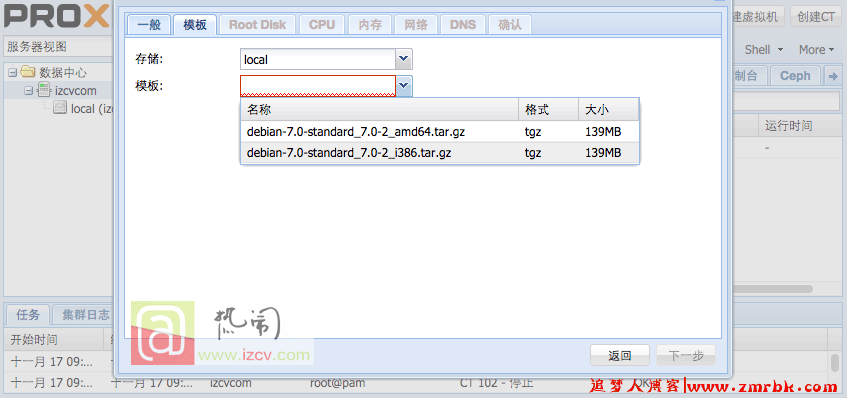
Task: Switch to the 一般 tab
Action: click(x=149, y=24)
